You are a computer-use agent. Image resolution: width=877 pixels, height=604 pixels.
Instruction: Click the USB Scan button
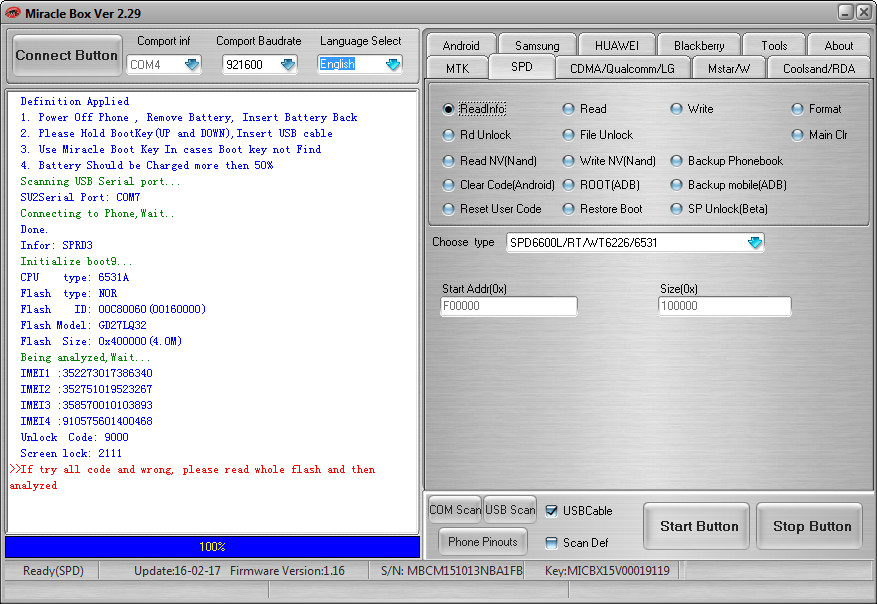[x=510, y=509]
